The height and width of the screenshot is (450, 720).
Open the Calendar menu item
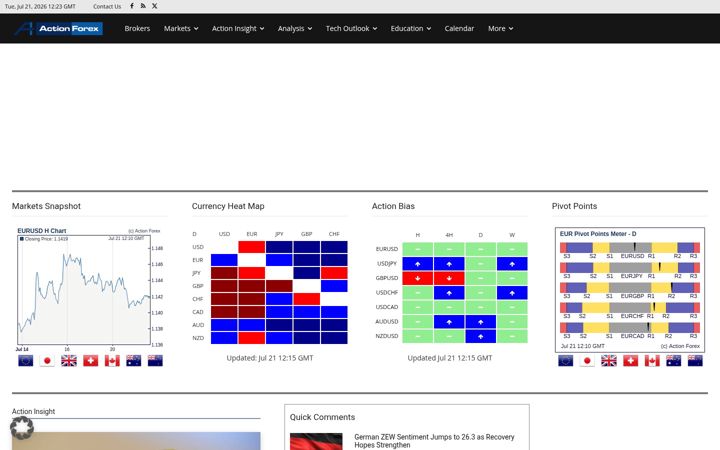pyautogui.click(x=459, y=28)
